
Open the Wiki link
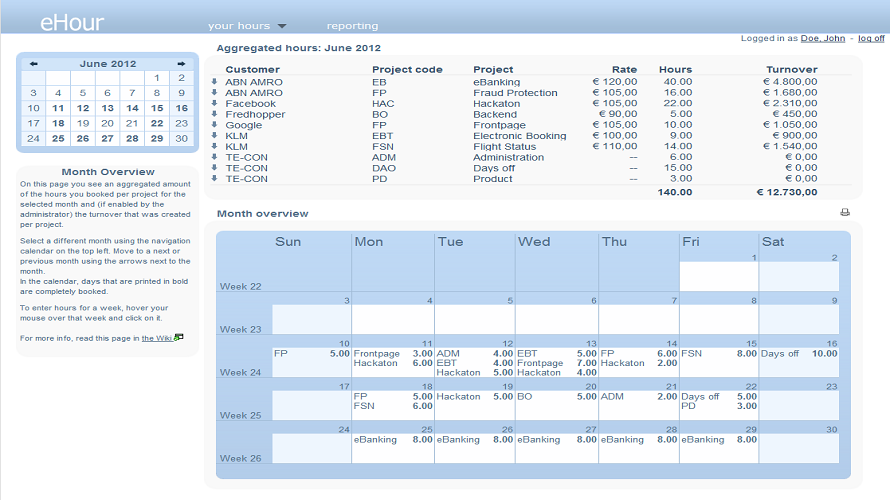[157, 338]
